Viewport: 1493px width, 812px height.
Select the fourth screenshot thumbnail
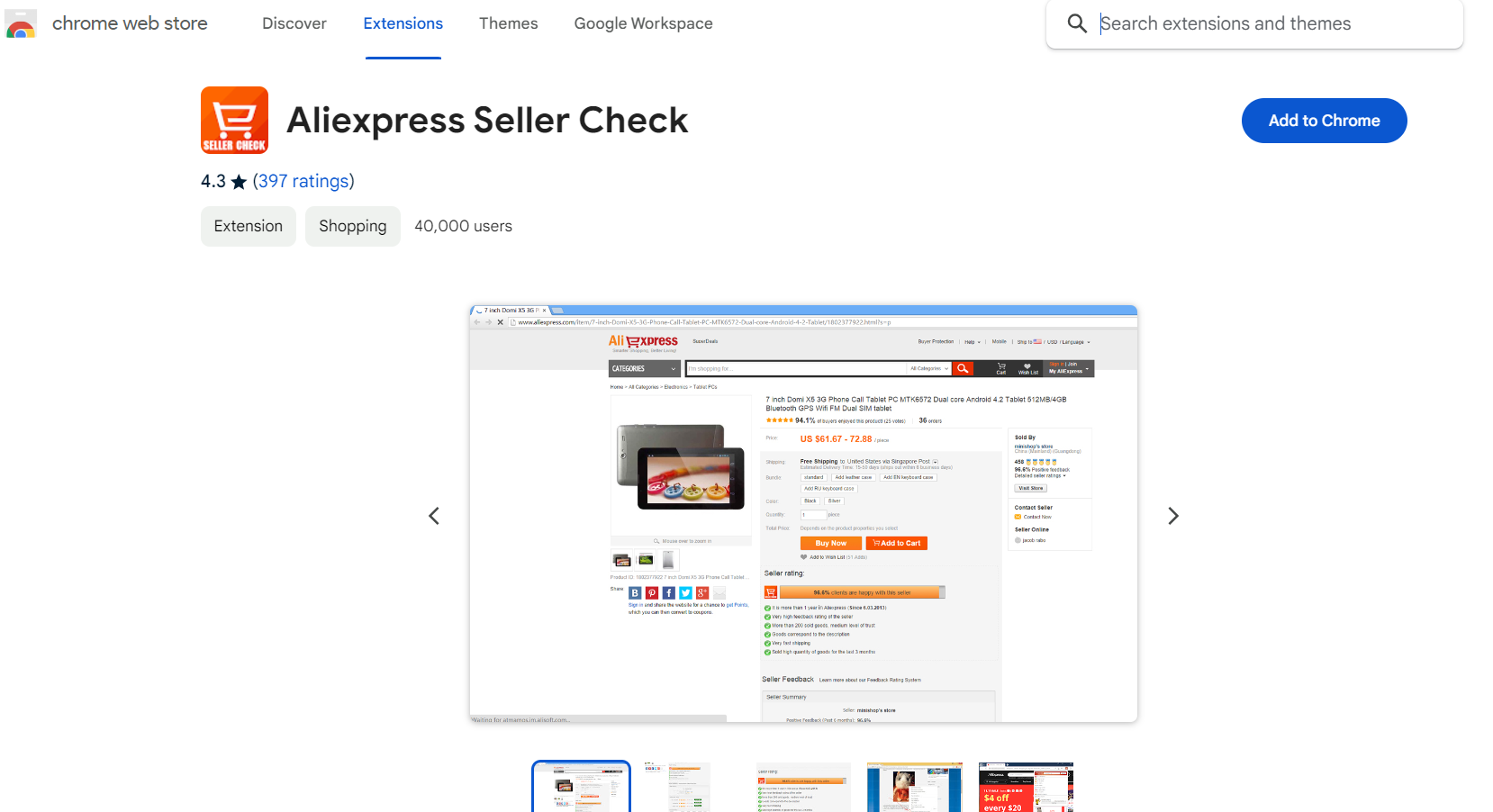pos(915,787)
